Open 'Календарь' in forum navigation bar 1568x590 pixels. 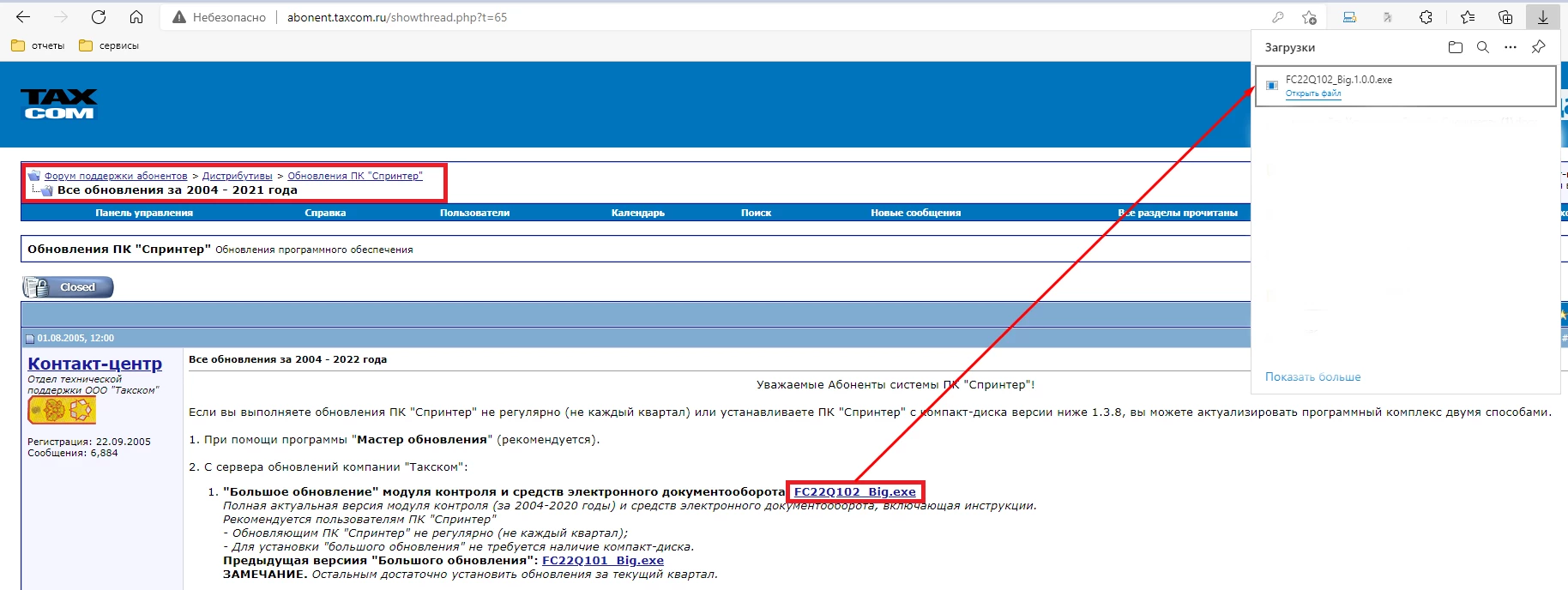(637, 213)
